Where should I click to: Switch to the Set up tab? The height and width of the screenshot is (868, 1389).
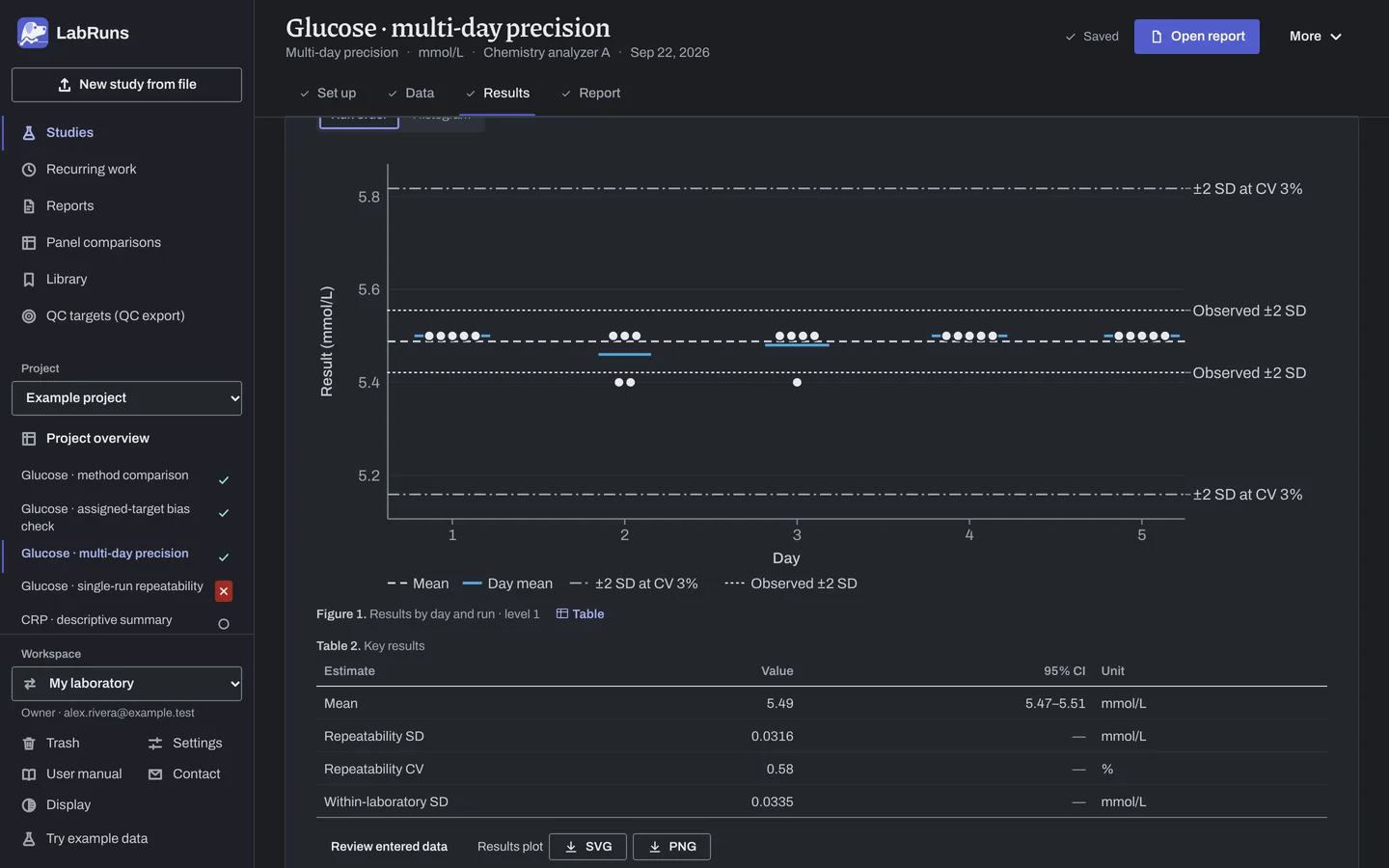pos(328,93)
